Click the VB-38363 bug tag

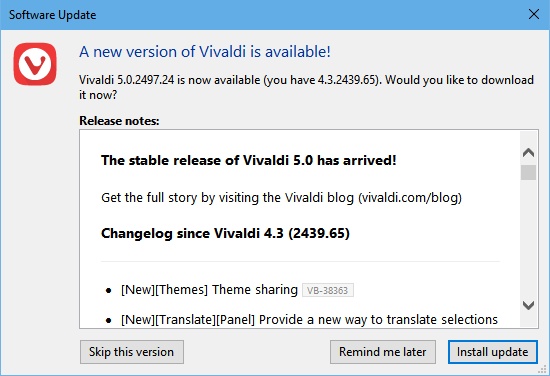(x=328, y=290)
